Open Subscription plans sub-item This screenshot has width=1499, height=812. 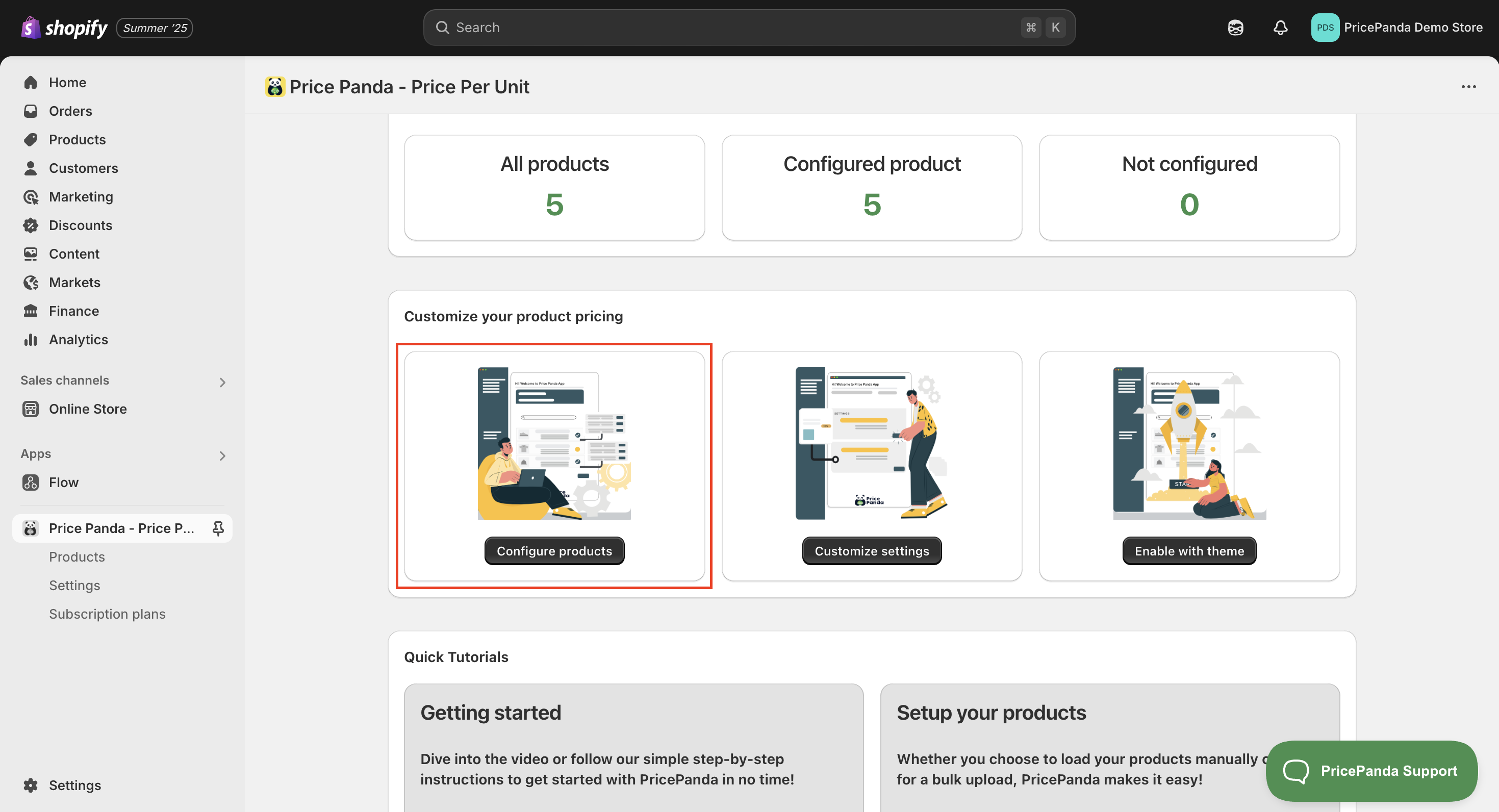pos(107,614)
